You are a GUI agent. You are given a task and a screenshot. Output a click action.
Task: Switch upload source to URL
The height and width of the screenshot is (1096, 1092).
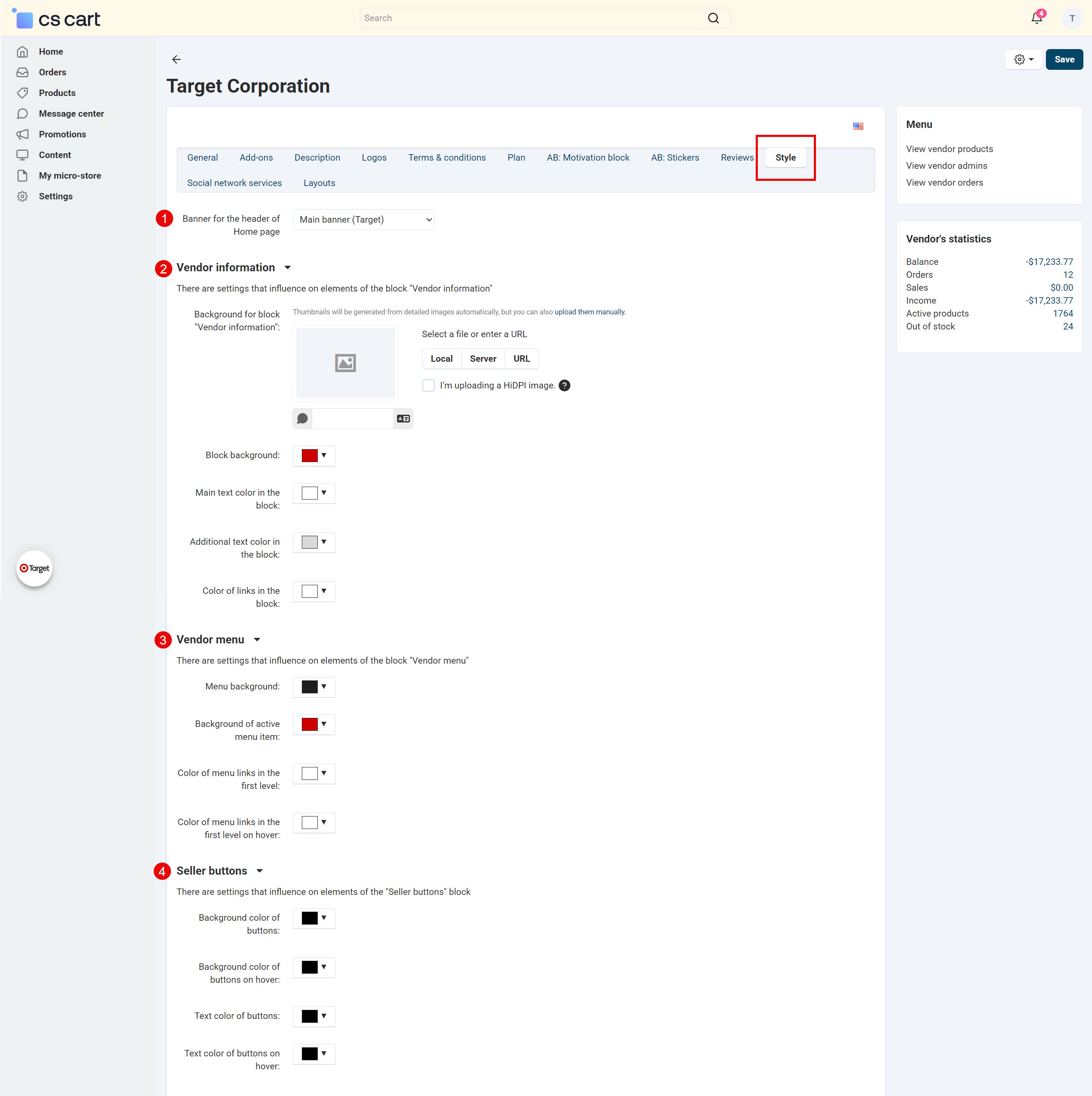click(521, 358)
